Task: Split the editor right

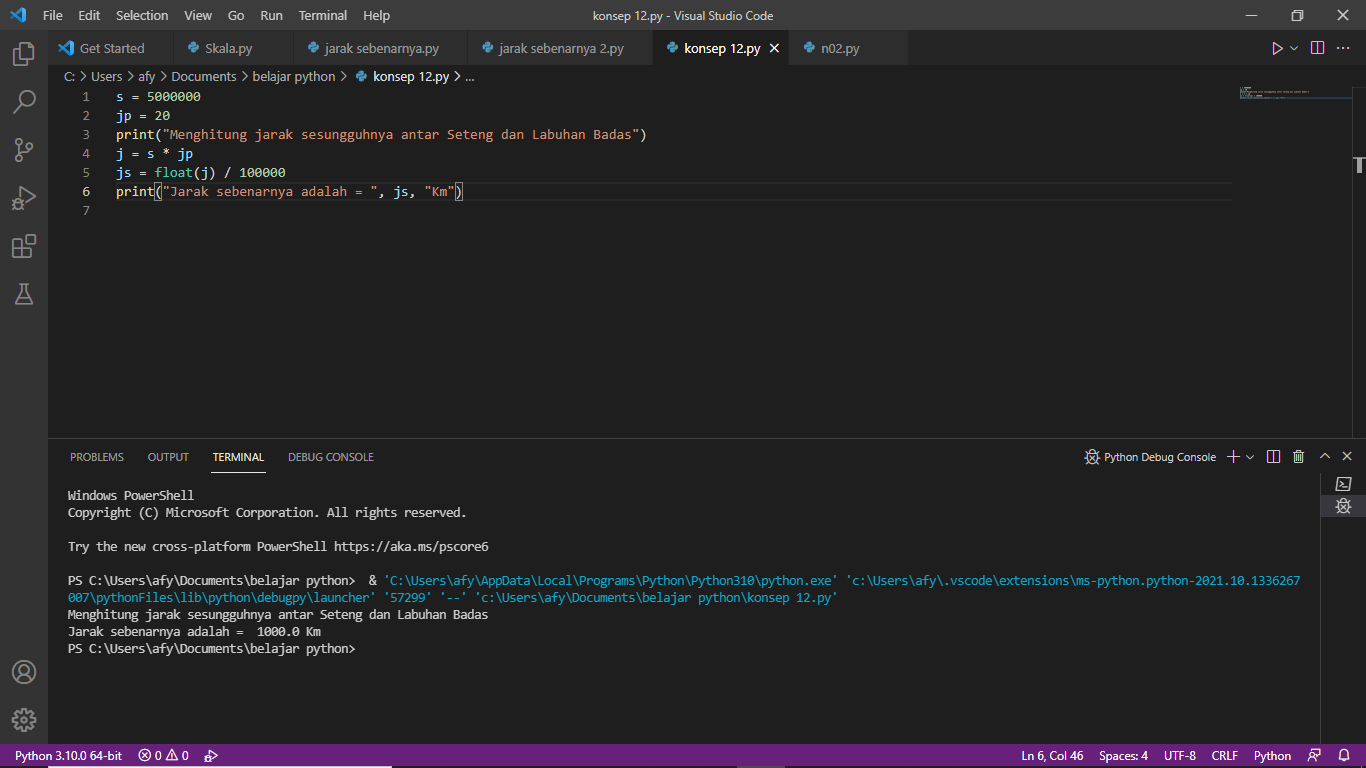Action: click(x=1317, y=48)
